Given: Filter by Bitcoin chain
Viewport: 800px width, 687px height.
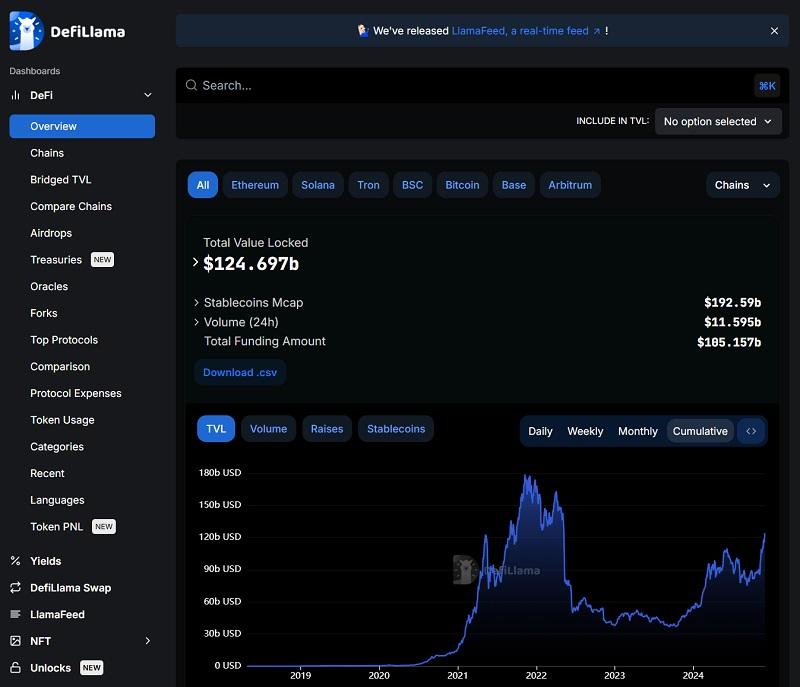Looking at the screenshot, I should (x=462, y=185).
